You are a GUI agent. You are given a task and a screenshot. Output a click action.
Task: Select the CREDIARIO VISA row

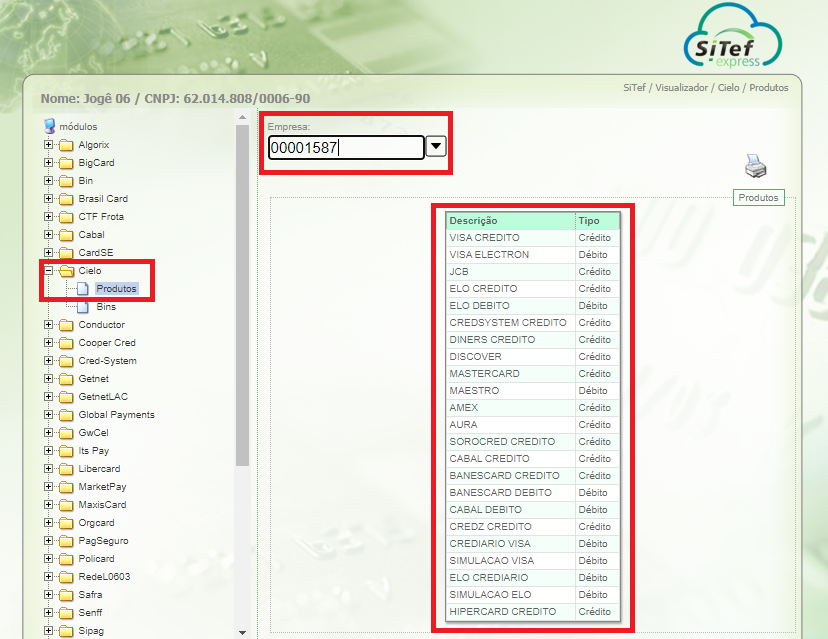point(533,543)
